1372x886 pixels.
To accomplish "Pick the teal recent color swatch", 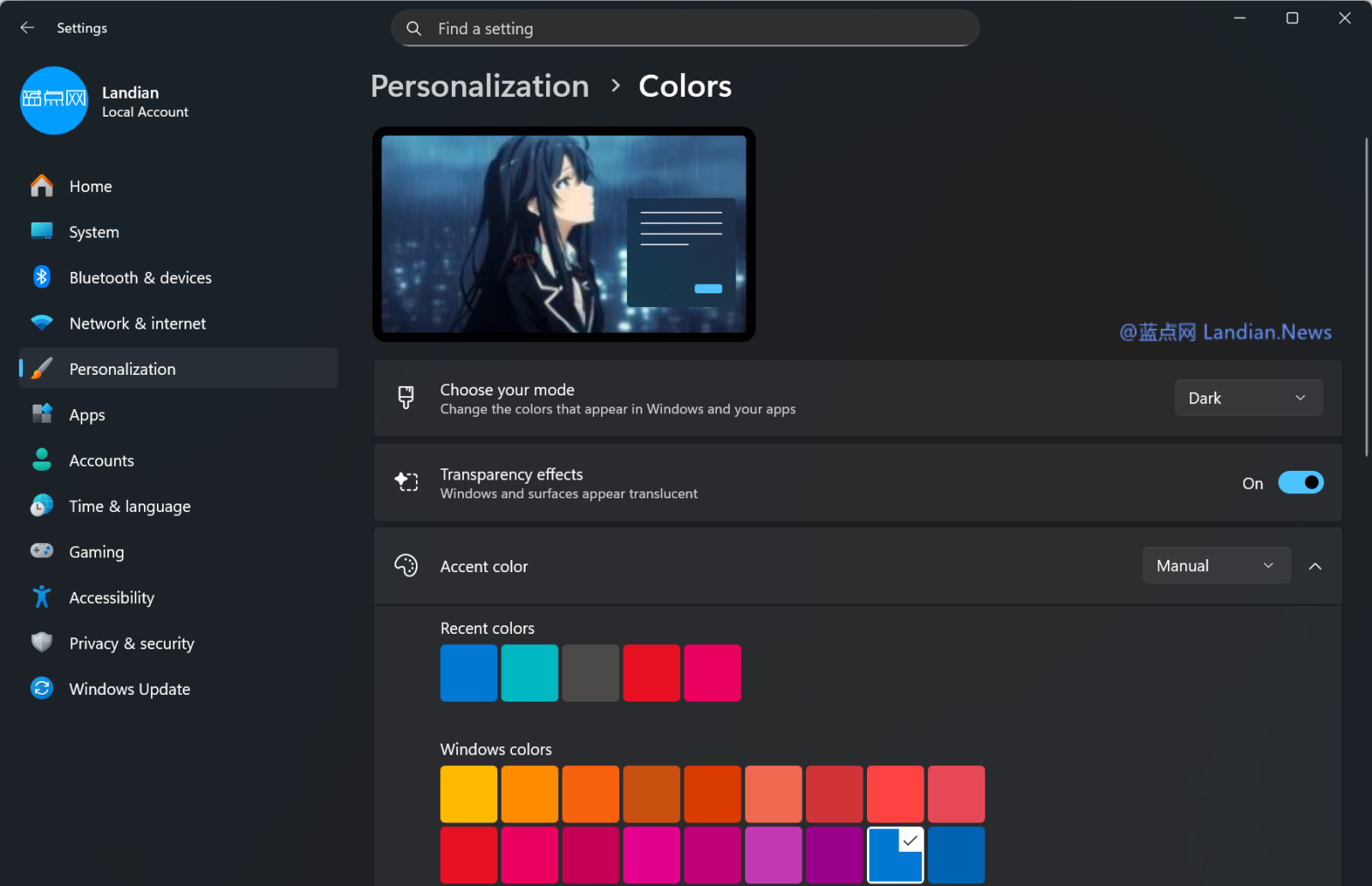I will click(x=529, y=672).
